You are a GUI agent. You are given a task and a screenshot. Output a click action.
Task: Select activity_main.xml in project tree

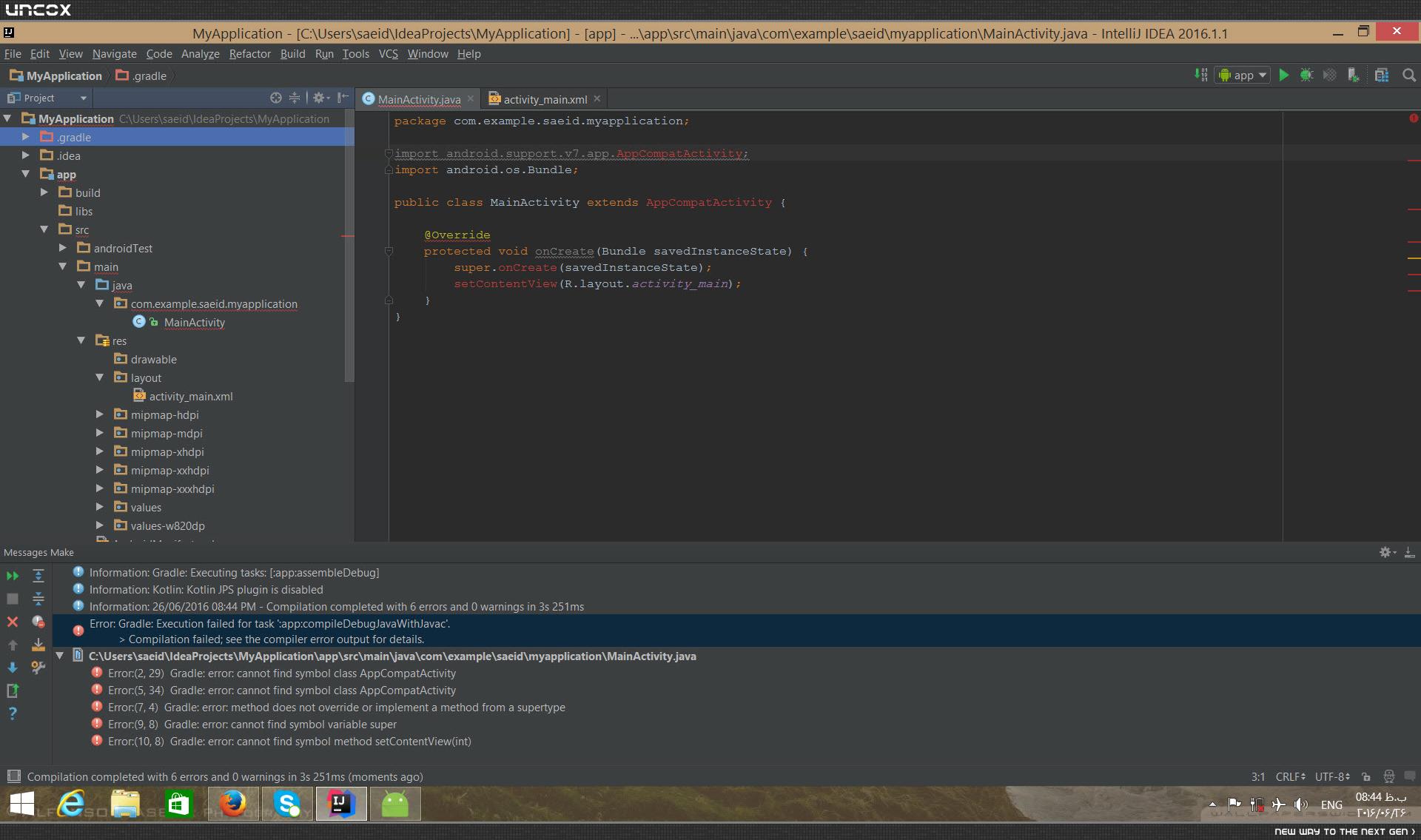191,396
